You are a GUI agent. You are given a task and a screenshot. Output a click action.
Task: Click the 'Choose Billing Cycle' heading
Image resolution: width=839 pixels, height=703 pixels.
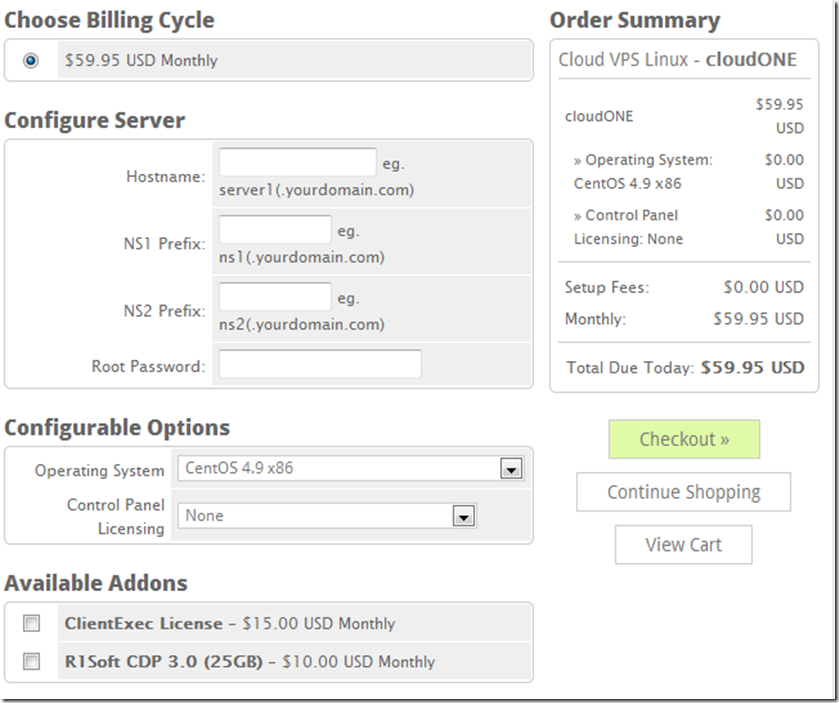[x=109, y=20]
